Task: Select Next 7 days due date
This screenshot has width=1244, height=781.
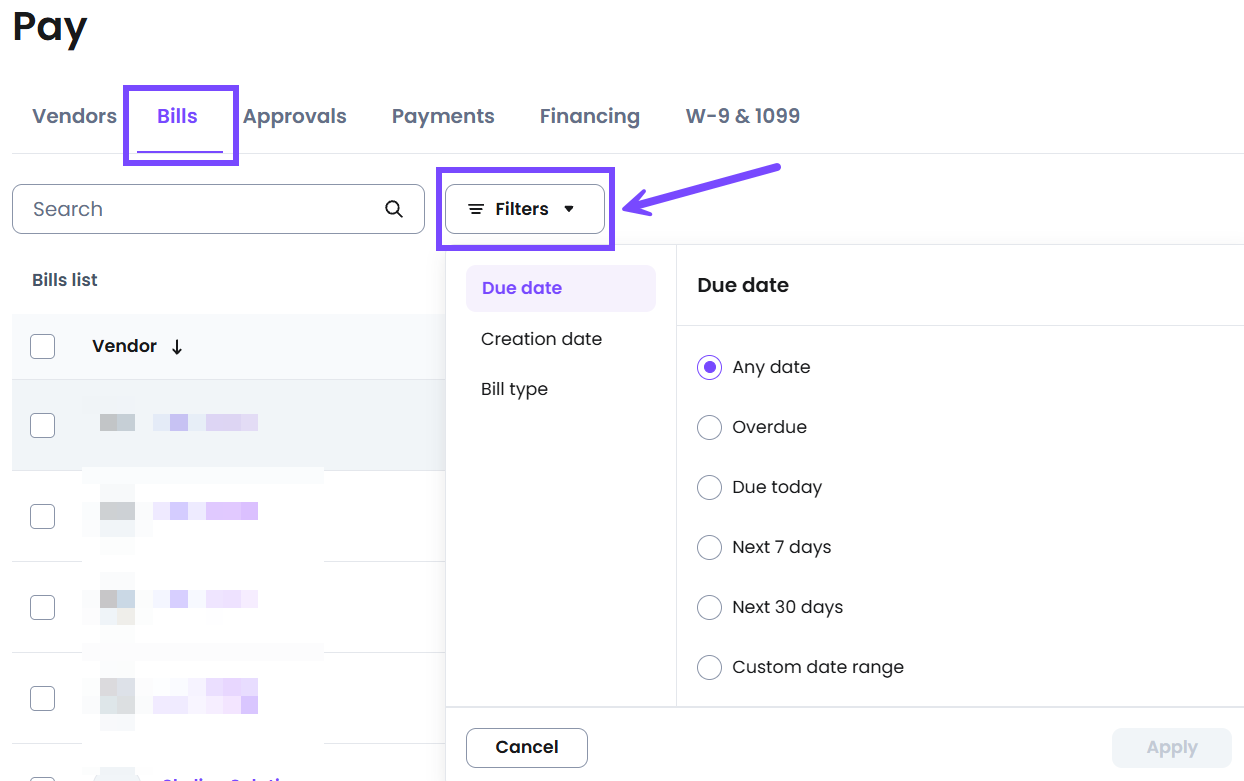Action: click(x=709, y=547)
